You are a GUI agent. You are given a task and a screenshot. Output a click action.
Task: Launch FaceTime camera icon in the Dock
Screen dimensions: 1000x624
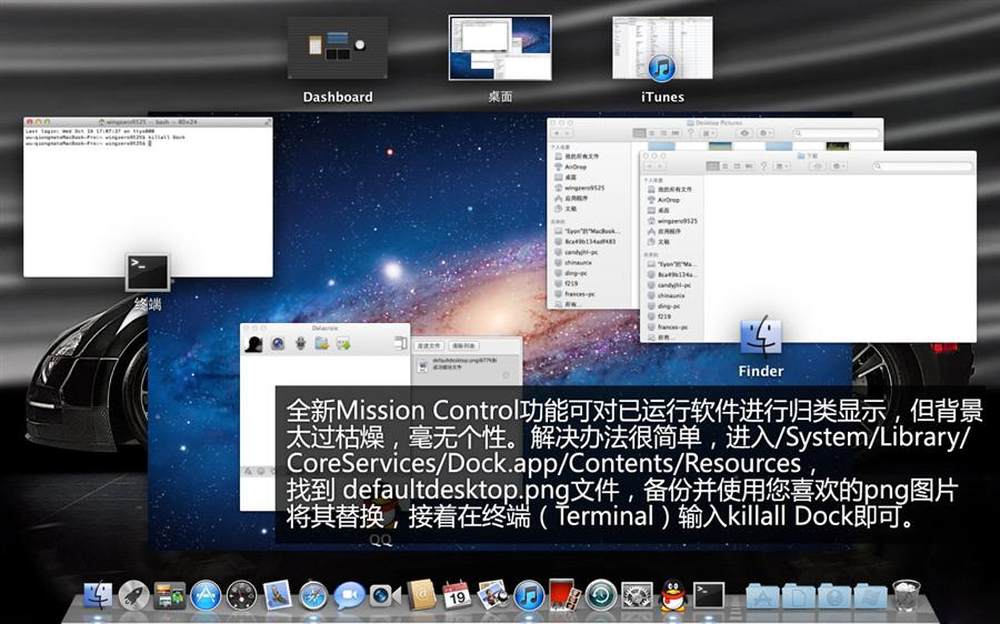point(385,596)
